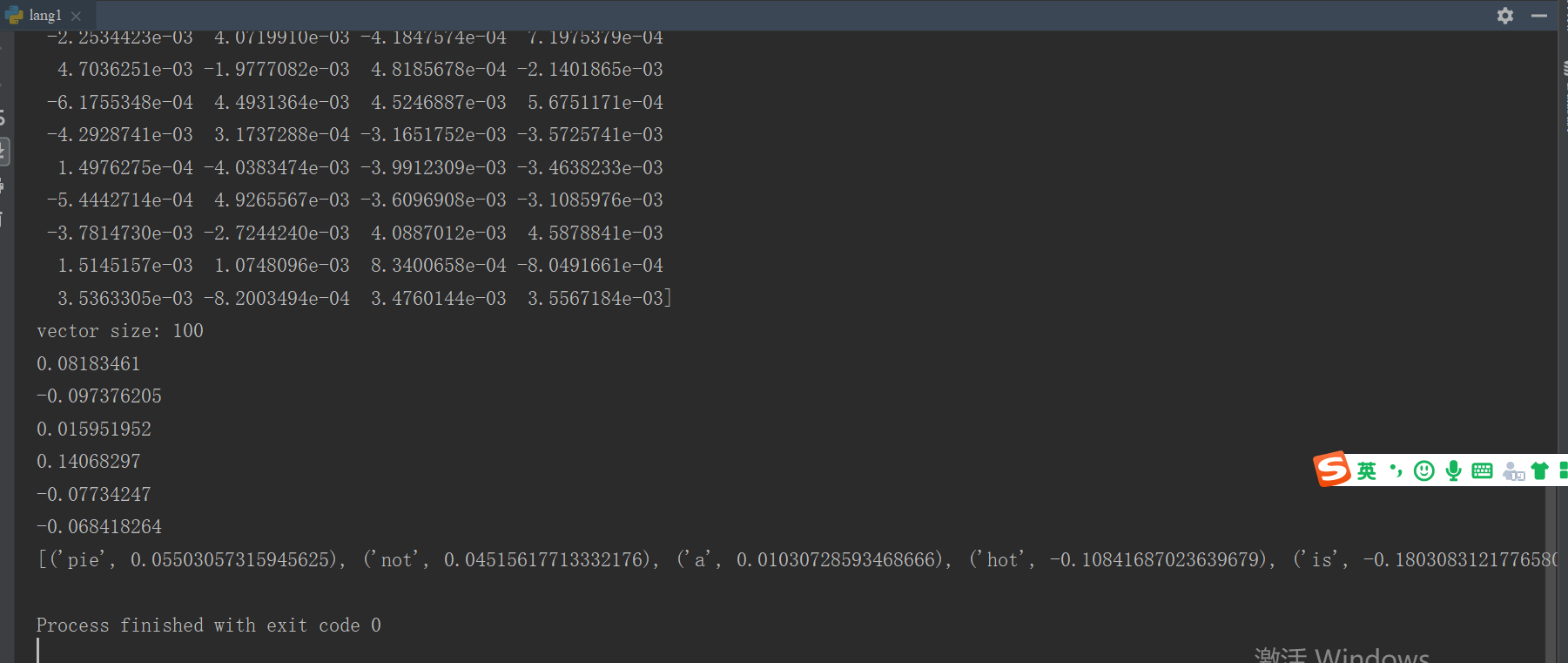Screen dimensions: 1568x663
Task: Click array value -6.1755348e-04
Action: (120, 103)
